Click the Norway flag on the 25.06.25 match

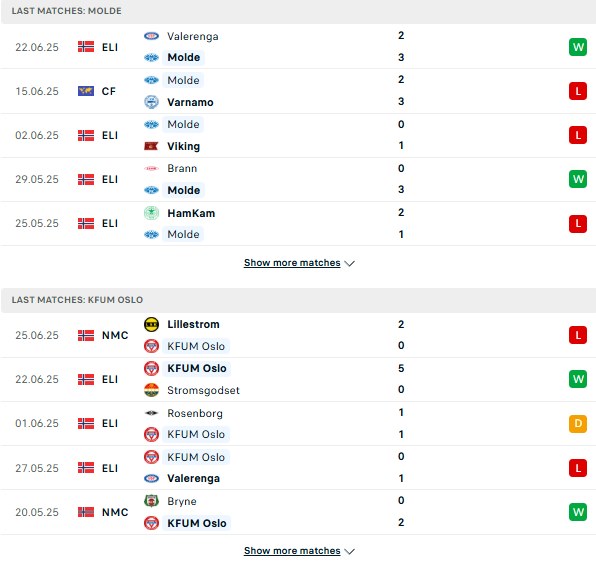click(x=86, y=335)
